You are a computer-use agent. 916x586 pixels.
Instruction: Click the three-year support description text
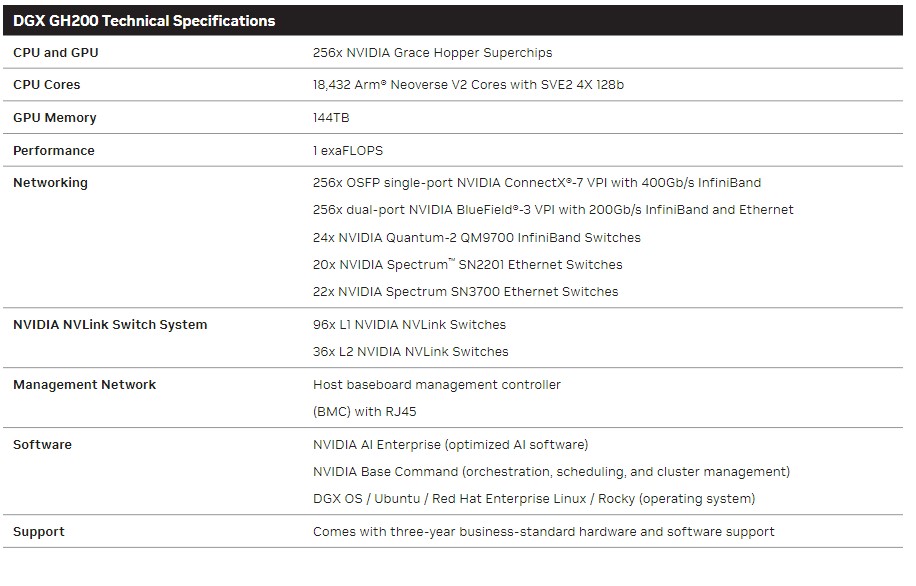pos(543,532)
